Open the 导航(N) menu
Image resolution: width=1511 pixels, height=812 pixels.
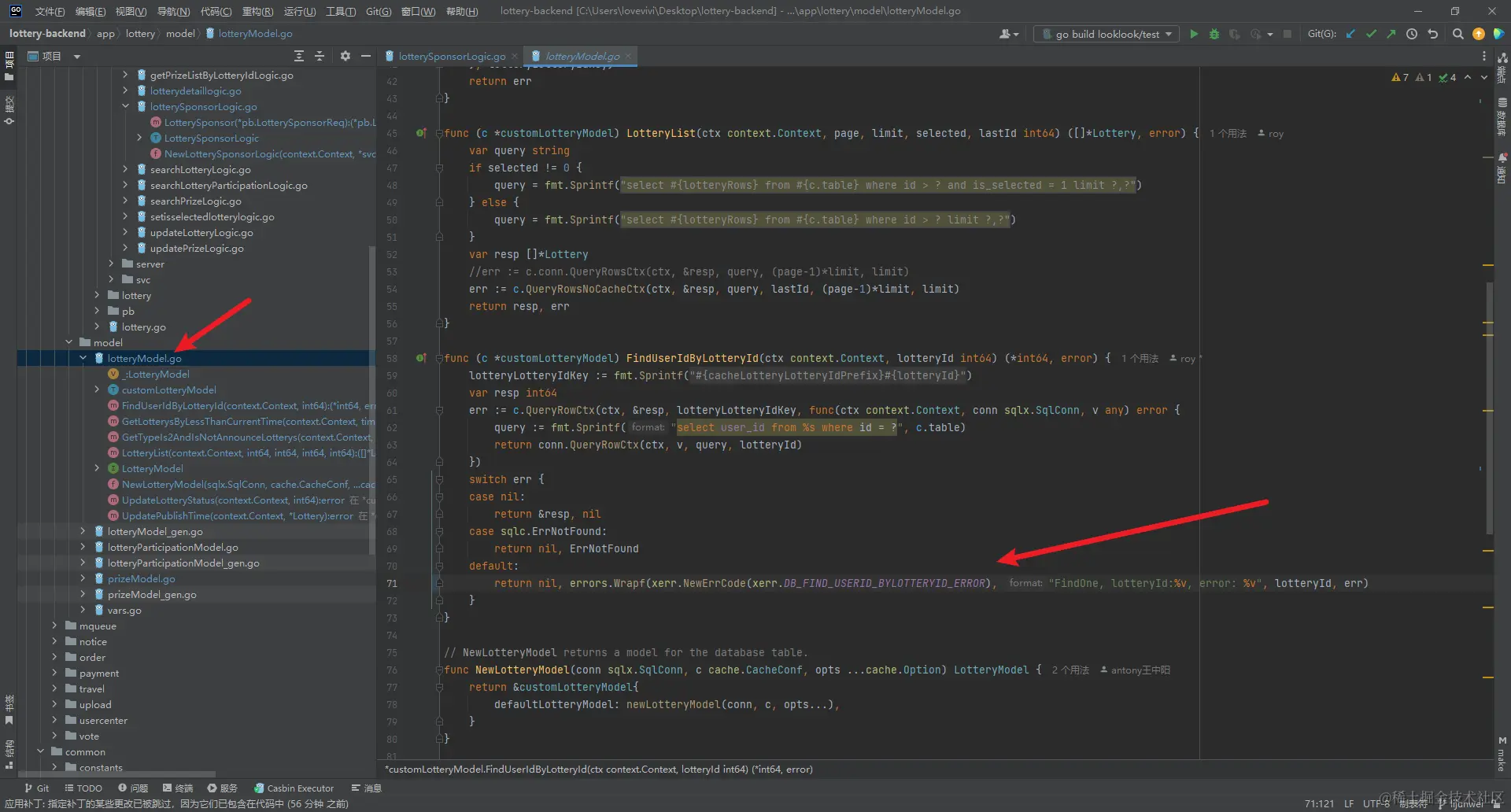173,11
